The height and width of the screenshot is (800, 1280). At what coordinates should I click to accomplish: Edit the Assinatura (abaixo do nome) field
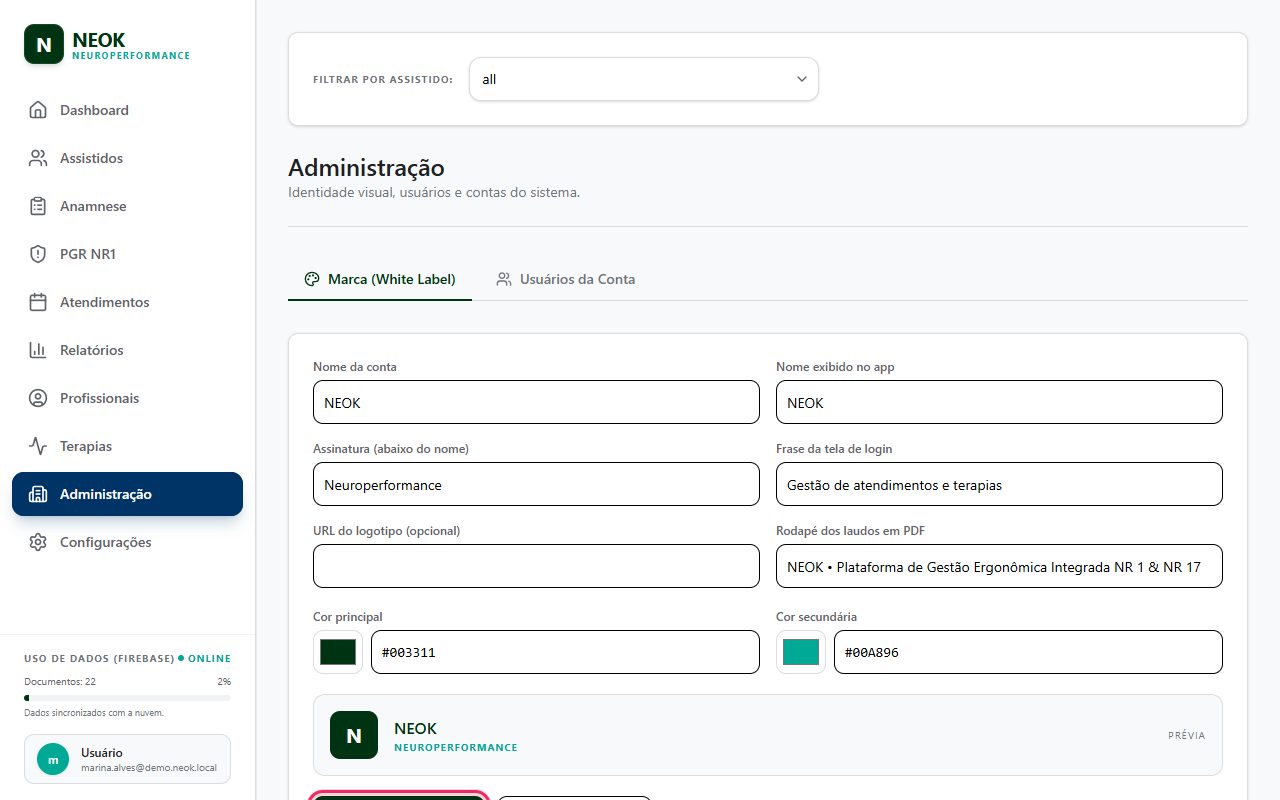point(536,484)
